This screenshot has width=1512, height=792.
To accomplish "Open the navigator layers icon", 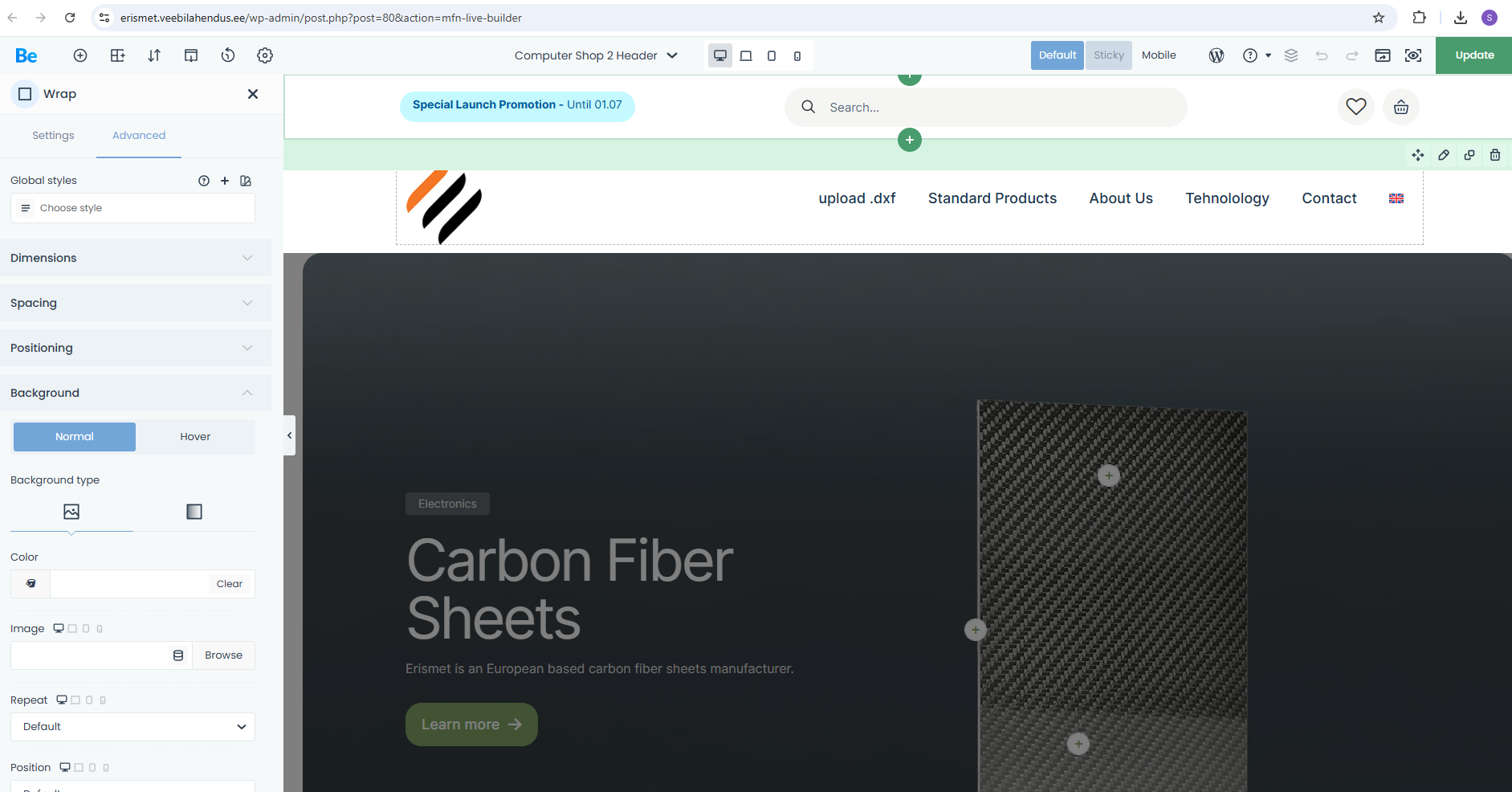I will (1291, 55).
